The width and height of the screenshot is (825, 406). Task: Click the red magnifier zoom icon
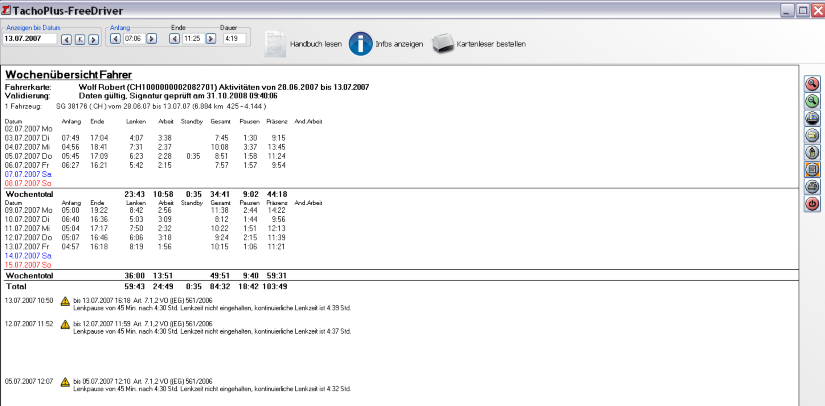pyautogui.click(x=812, y=83)
